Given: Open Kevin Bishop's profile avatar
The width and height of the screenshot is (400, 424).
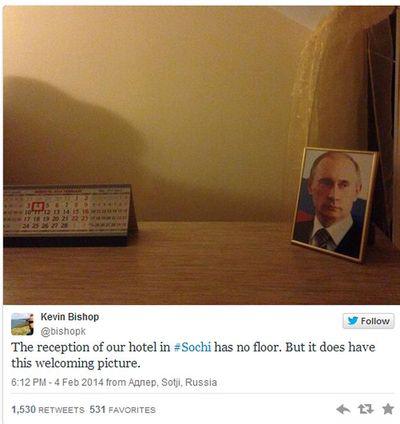Looking at the screenshot, I should (22, 324).
